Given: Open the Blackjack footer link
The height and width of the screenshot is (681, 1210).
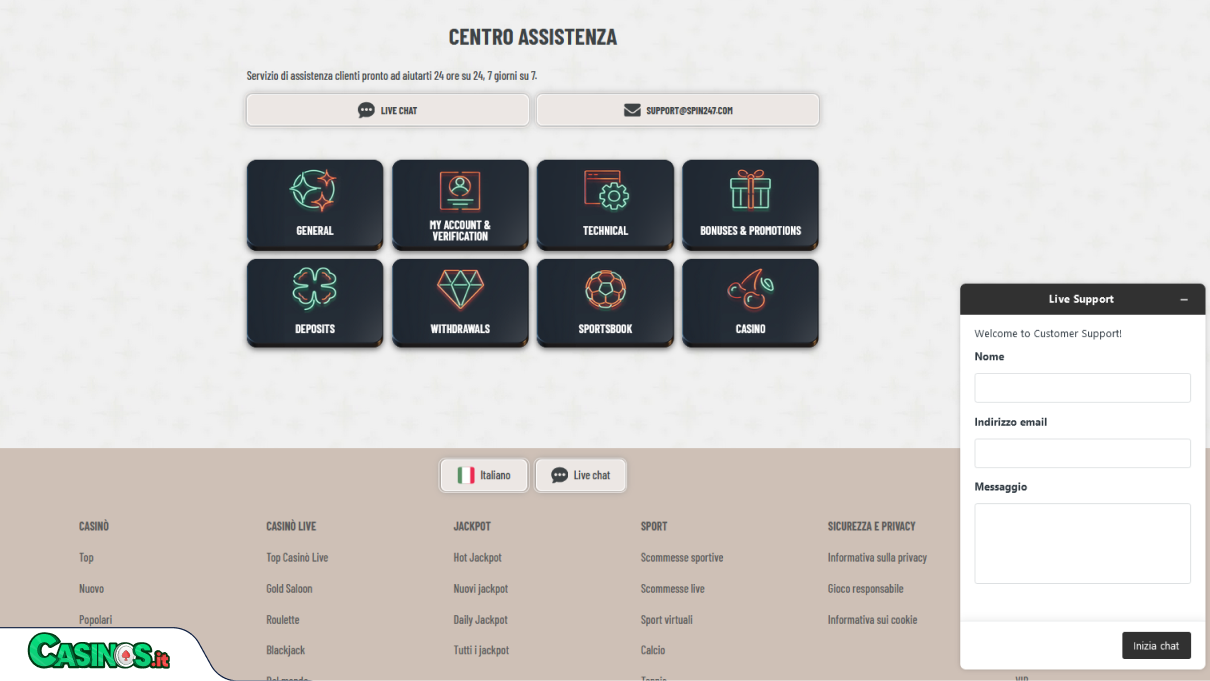Looking at the screenshot, I should pos(286,650).
